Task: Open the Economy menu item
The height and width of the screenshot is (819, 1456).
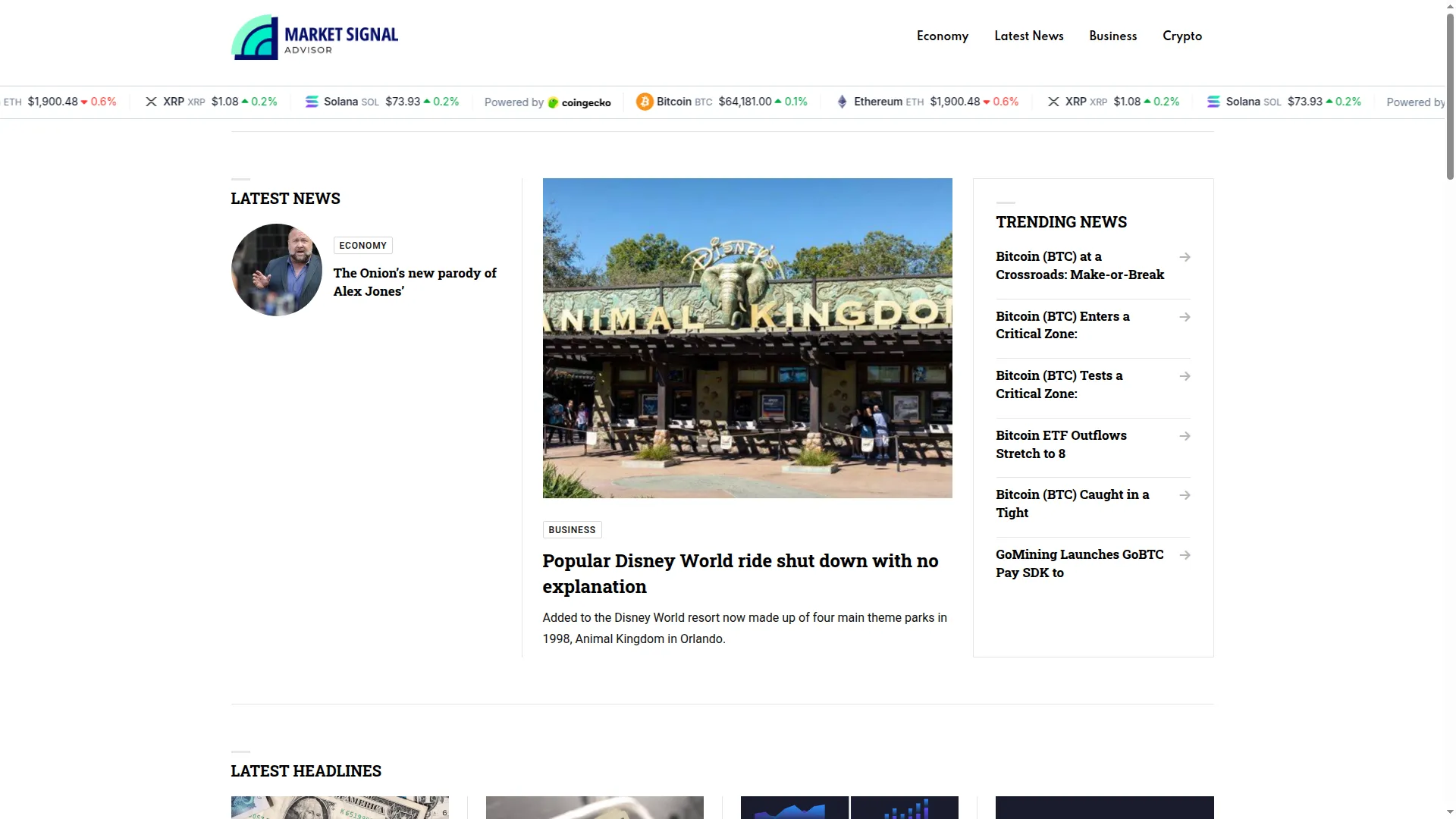Action: [943, 36]
